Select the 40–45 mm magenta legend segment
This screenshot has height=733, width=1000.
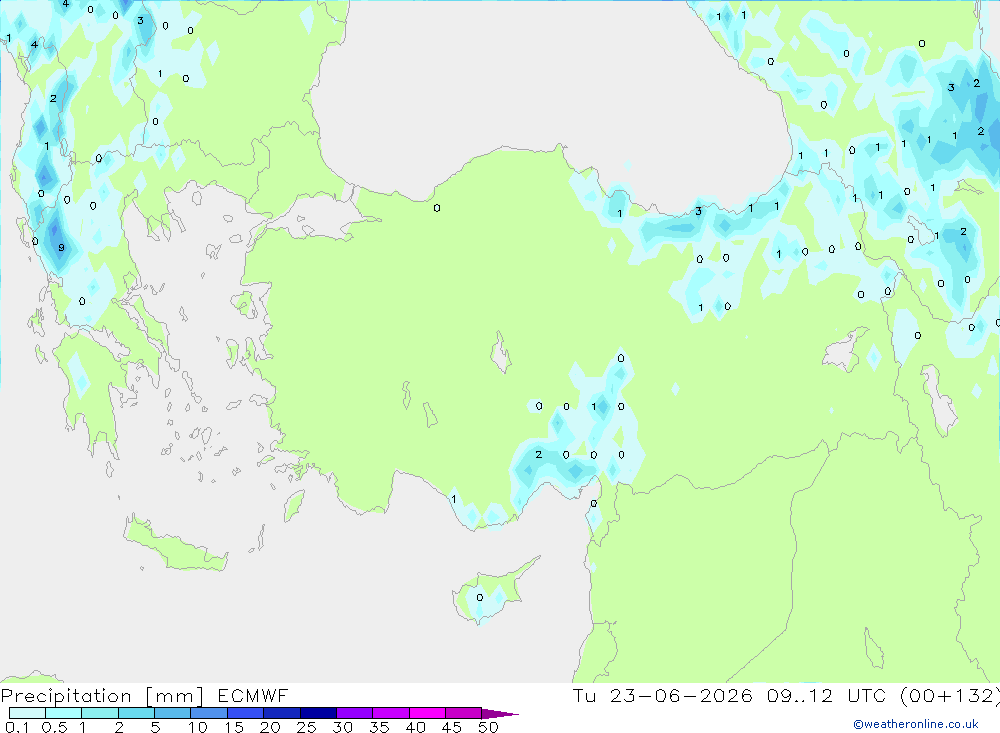[427, 713]
